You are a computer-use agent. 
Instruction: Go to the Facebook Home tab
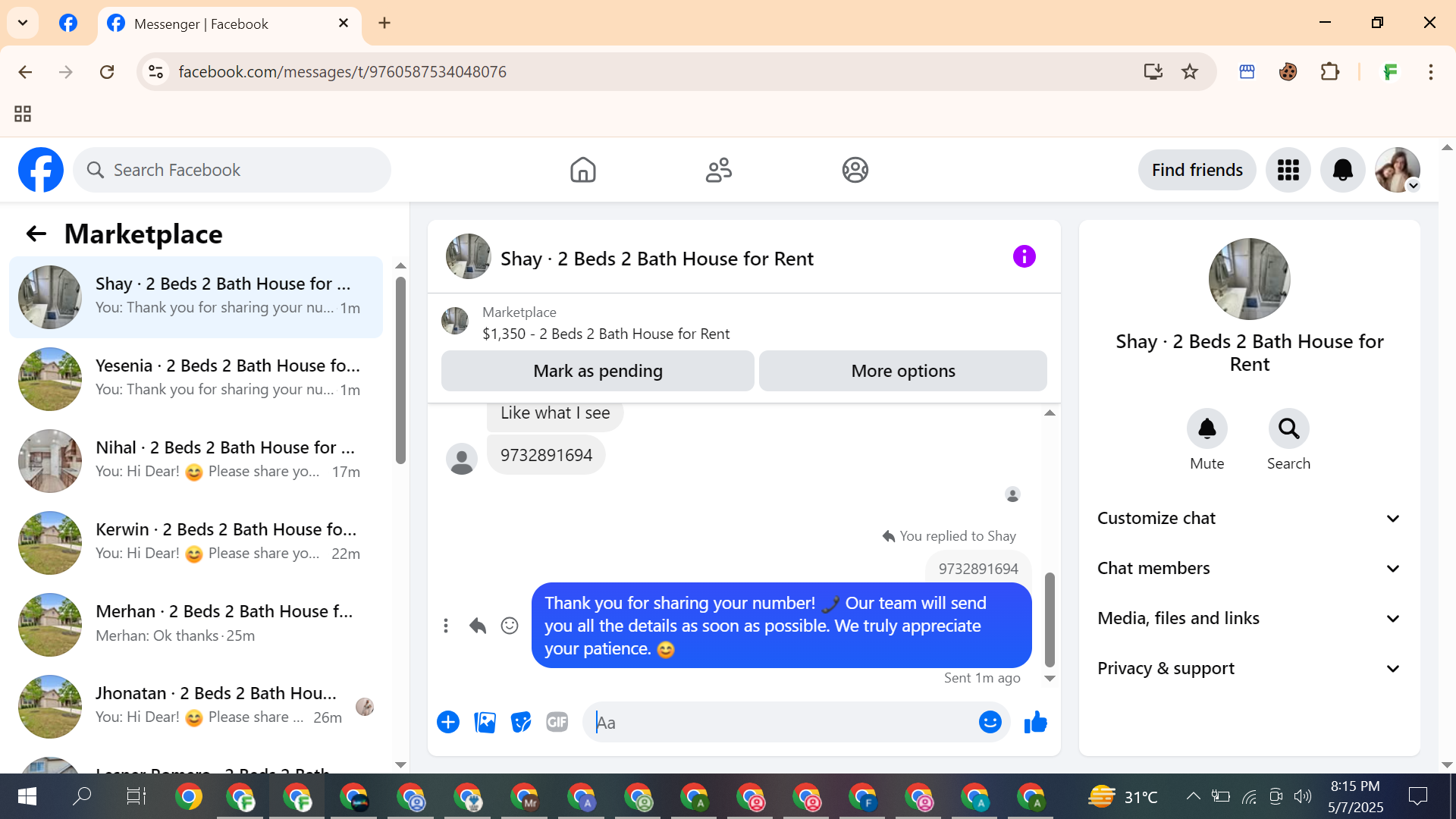tap(582, 170)
